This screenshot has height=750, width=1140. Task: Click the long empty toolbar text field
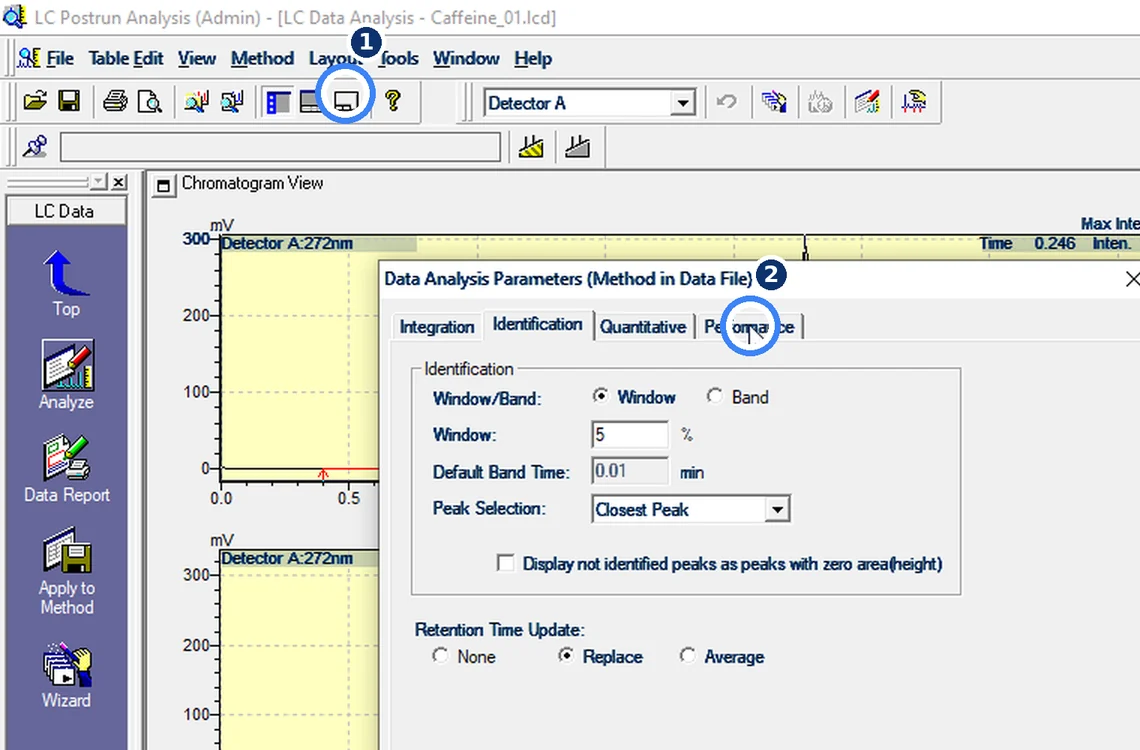click(x=280, y=147)
